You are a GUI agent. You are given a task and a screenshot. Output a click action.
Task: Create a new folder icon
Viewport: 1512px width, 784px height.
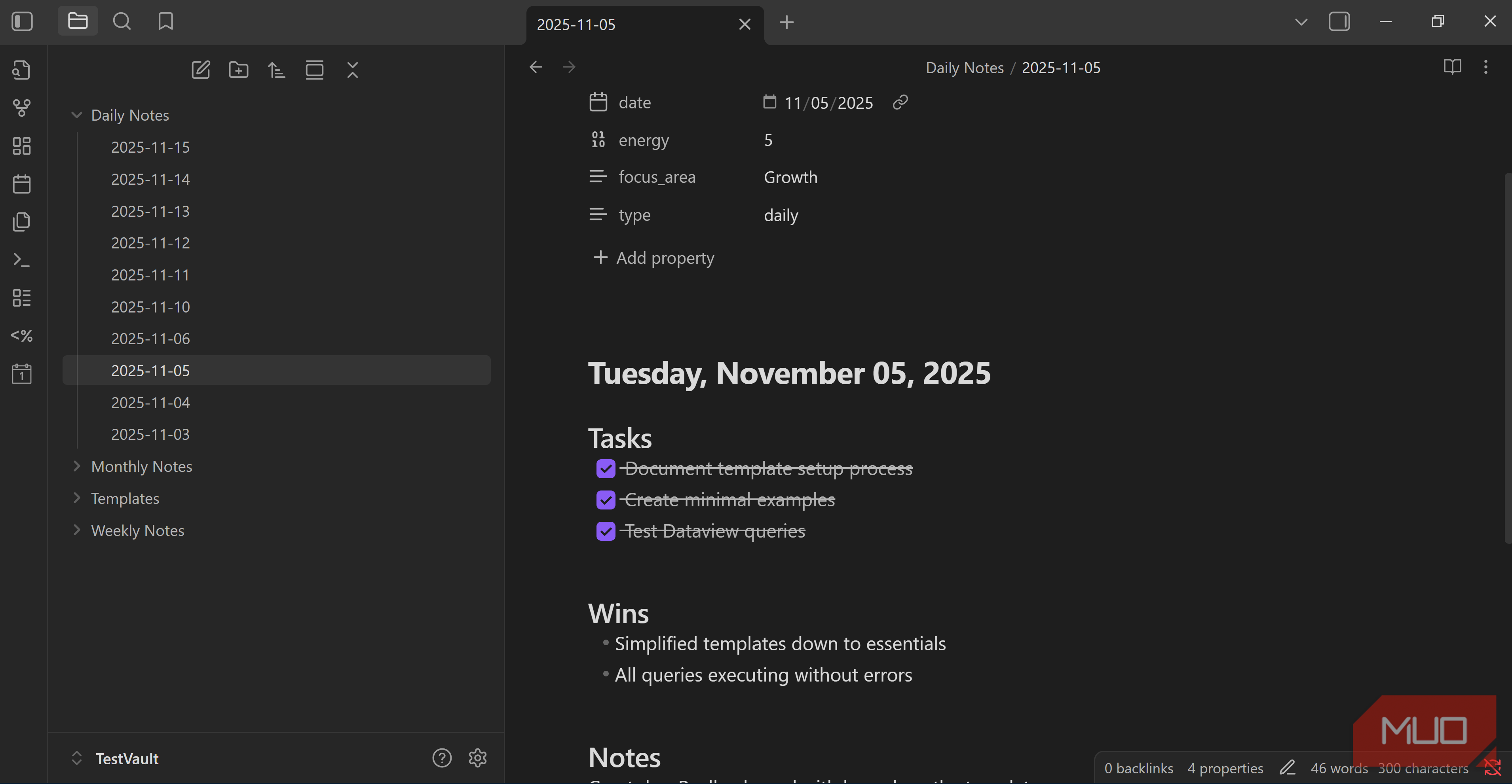click(238, 70)
